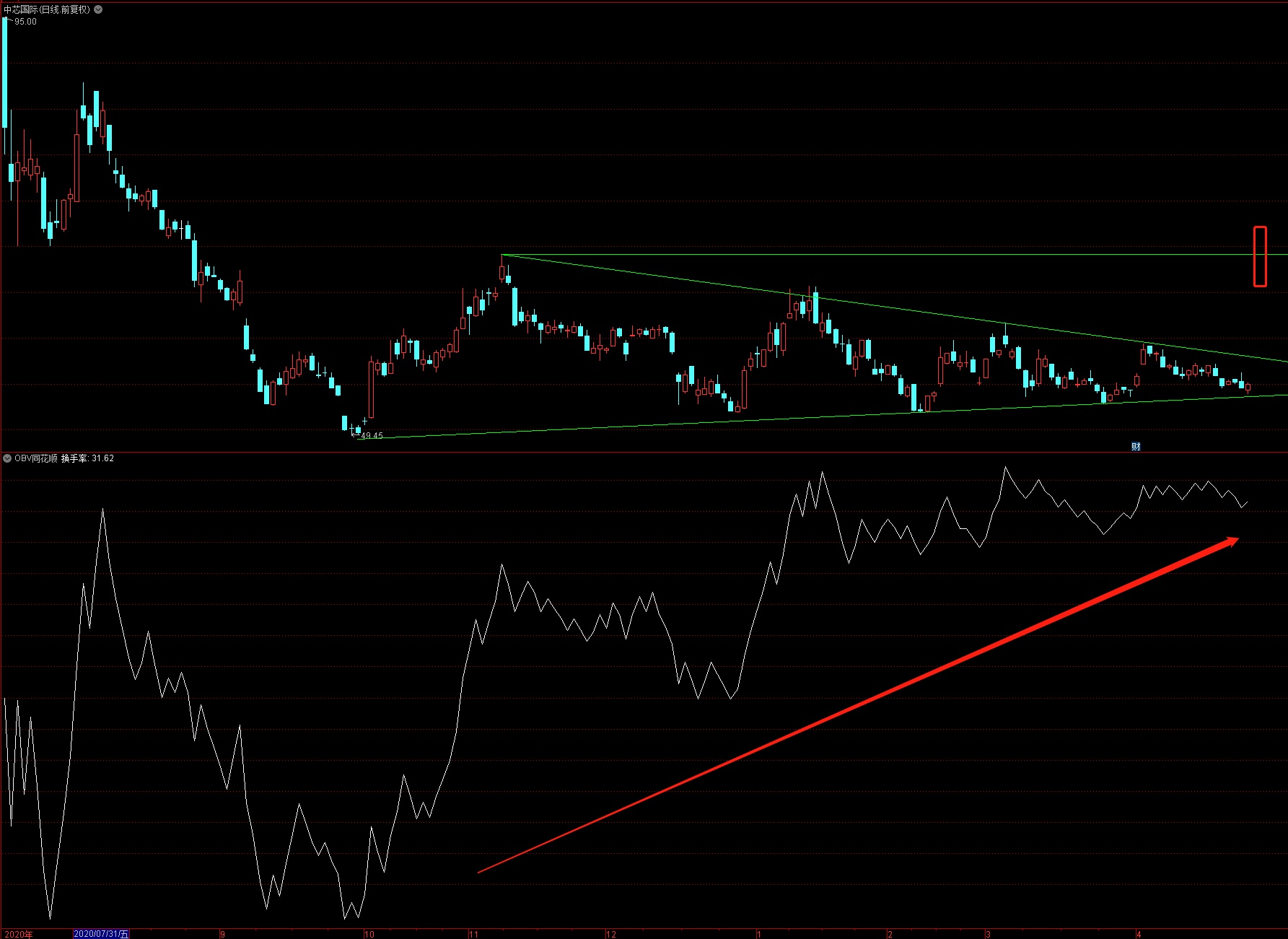
Task: Open the OBV同花顺 indicator dropdown arrow
Action: pyautogui.click(x=7, y=458)
